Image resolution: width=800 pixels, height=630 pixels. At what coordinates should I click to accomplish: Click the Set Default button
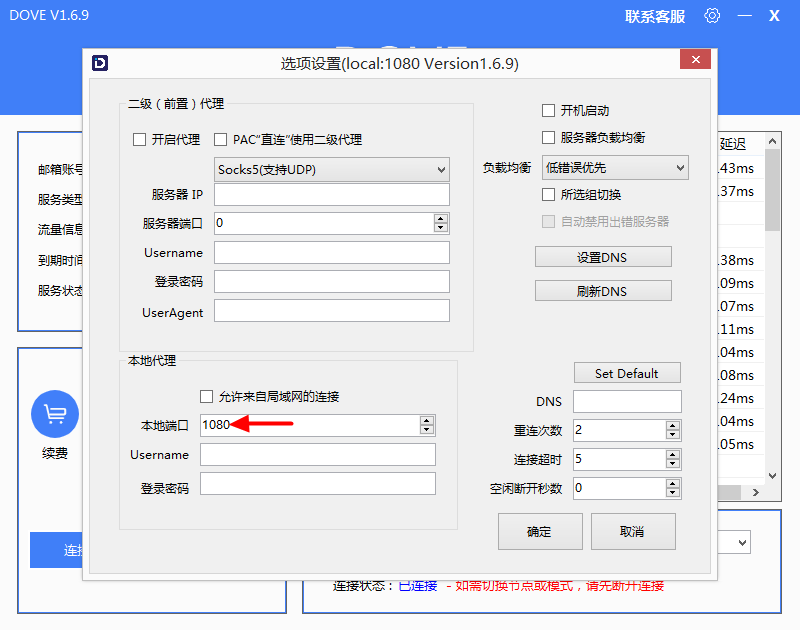click(x=627, y=373)
